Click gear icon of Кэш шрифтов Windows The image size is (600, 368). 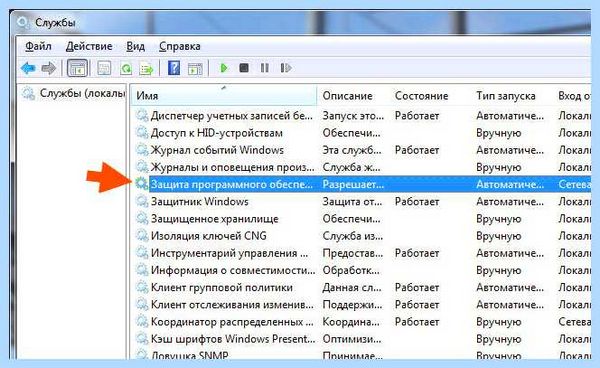pos(142,339)
